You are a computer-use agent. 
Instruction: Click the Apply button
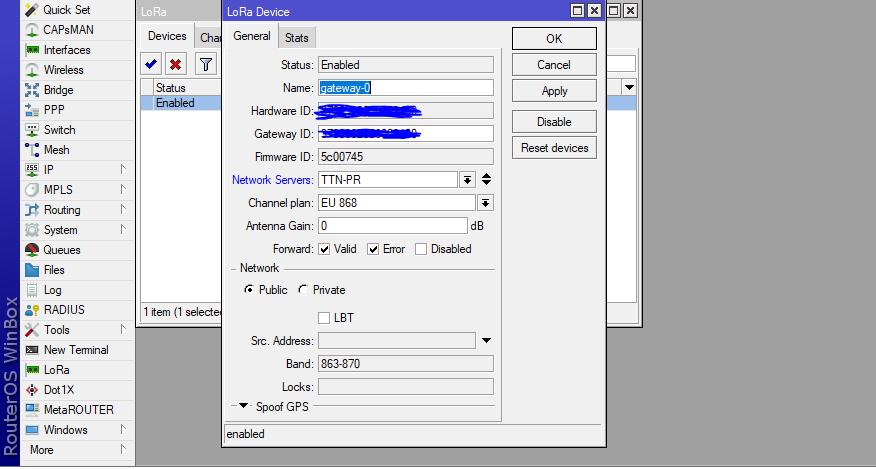[x=554, y=91]
